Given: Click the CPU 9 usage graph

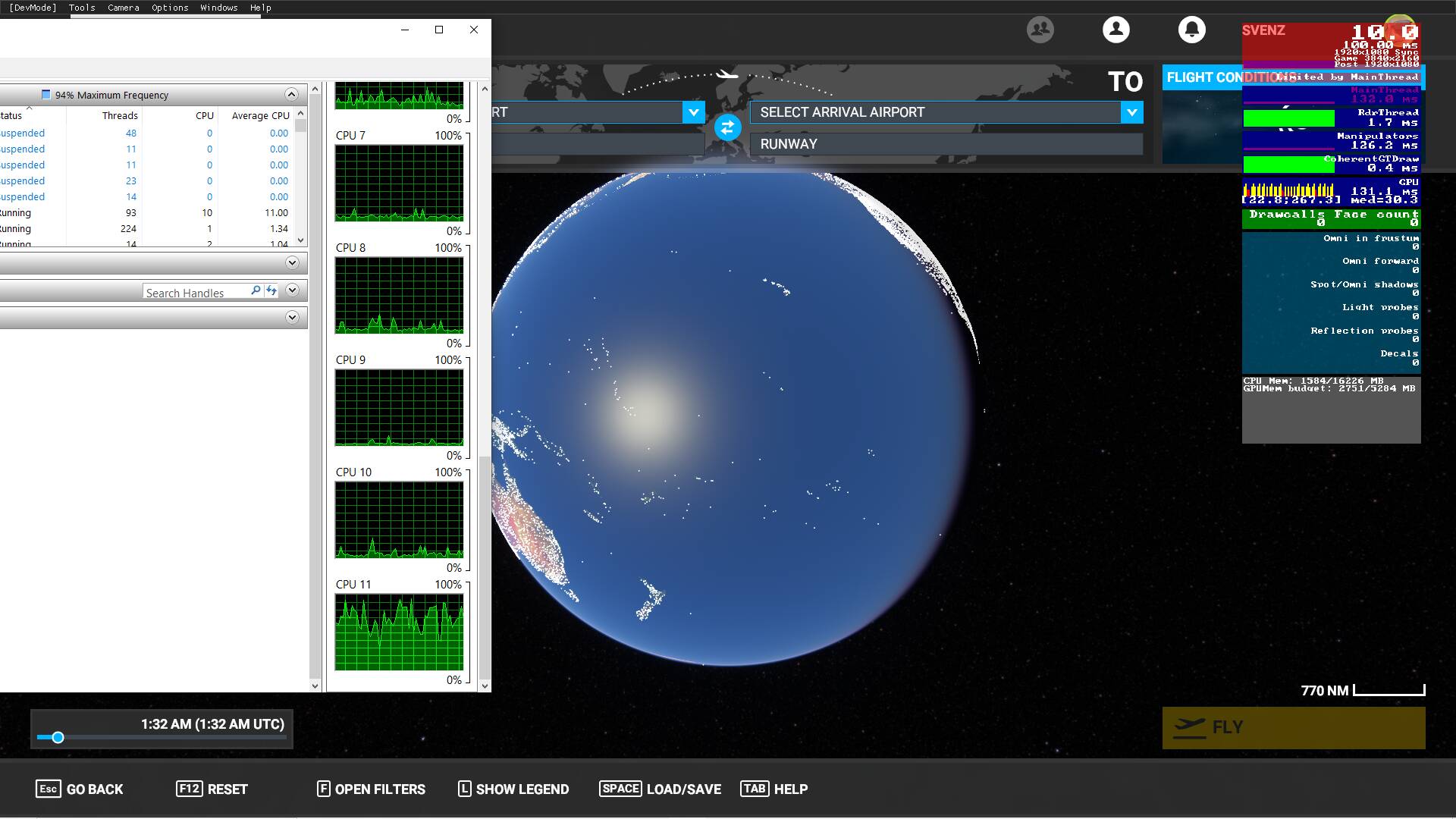Looking at the screenshot, I should point(399,407).
